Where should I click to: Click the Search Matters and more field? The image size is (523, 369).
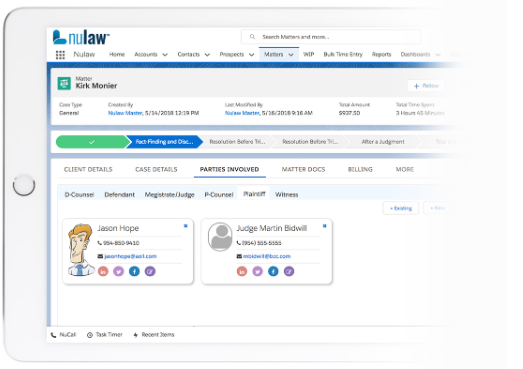tap(331, 37)
